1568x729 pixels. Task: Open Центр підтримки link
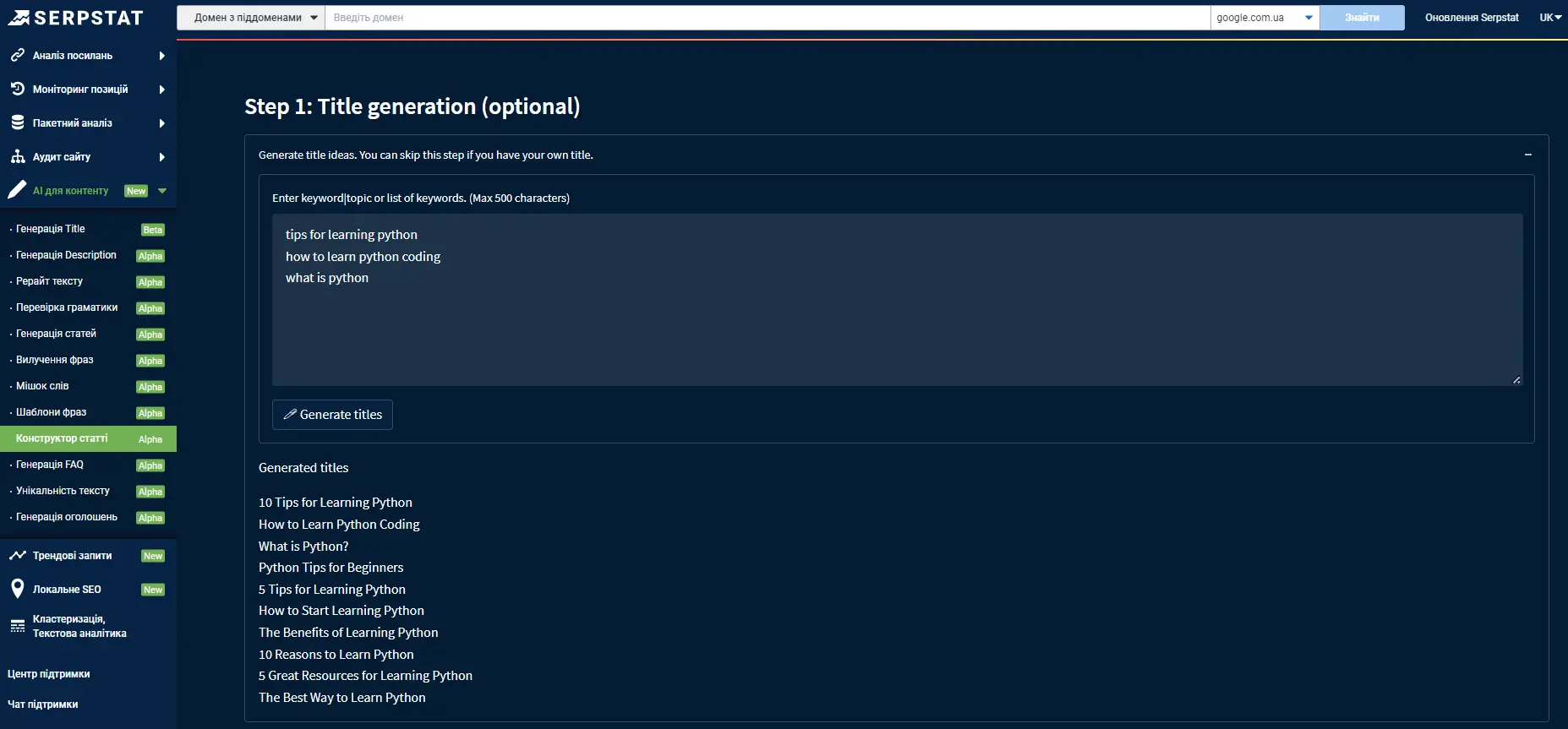pos(49,674)
